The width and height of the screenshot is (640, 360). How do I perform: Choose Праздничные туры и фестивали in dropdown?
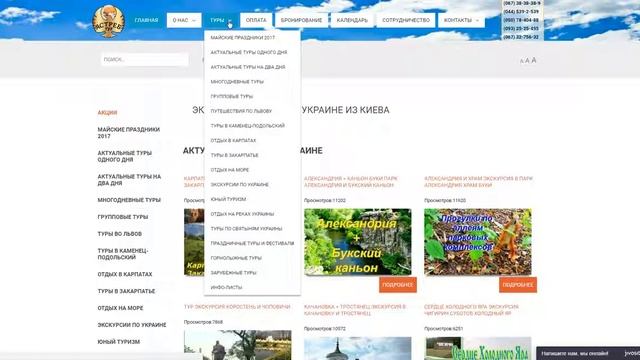pyautogui.click(x=252, y=243)
